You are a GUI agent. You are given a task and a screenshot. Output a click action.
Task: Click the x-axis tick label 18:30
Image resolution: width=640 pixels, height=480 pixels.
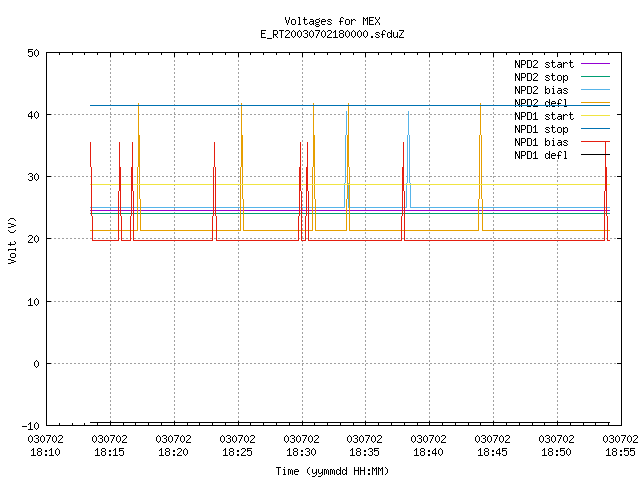click(x=301, y=452)
